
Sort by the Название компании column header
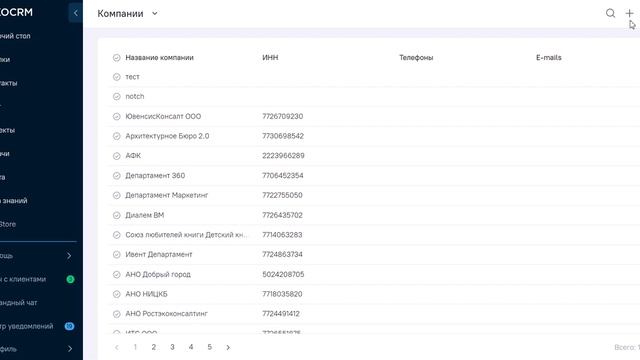[159, 58]
